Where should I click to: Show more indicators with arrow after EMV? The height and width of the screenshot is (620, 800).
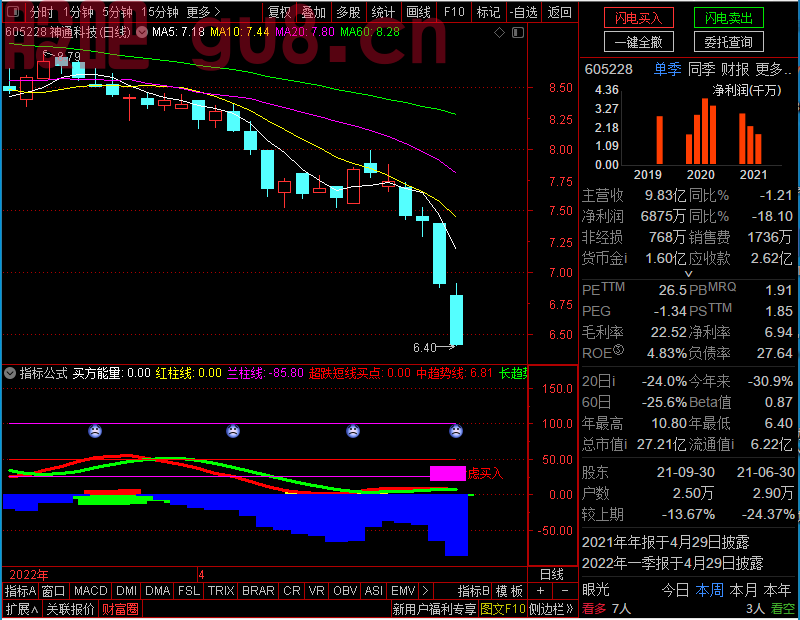click(x=426, y=591)
